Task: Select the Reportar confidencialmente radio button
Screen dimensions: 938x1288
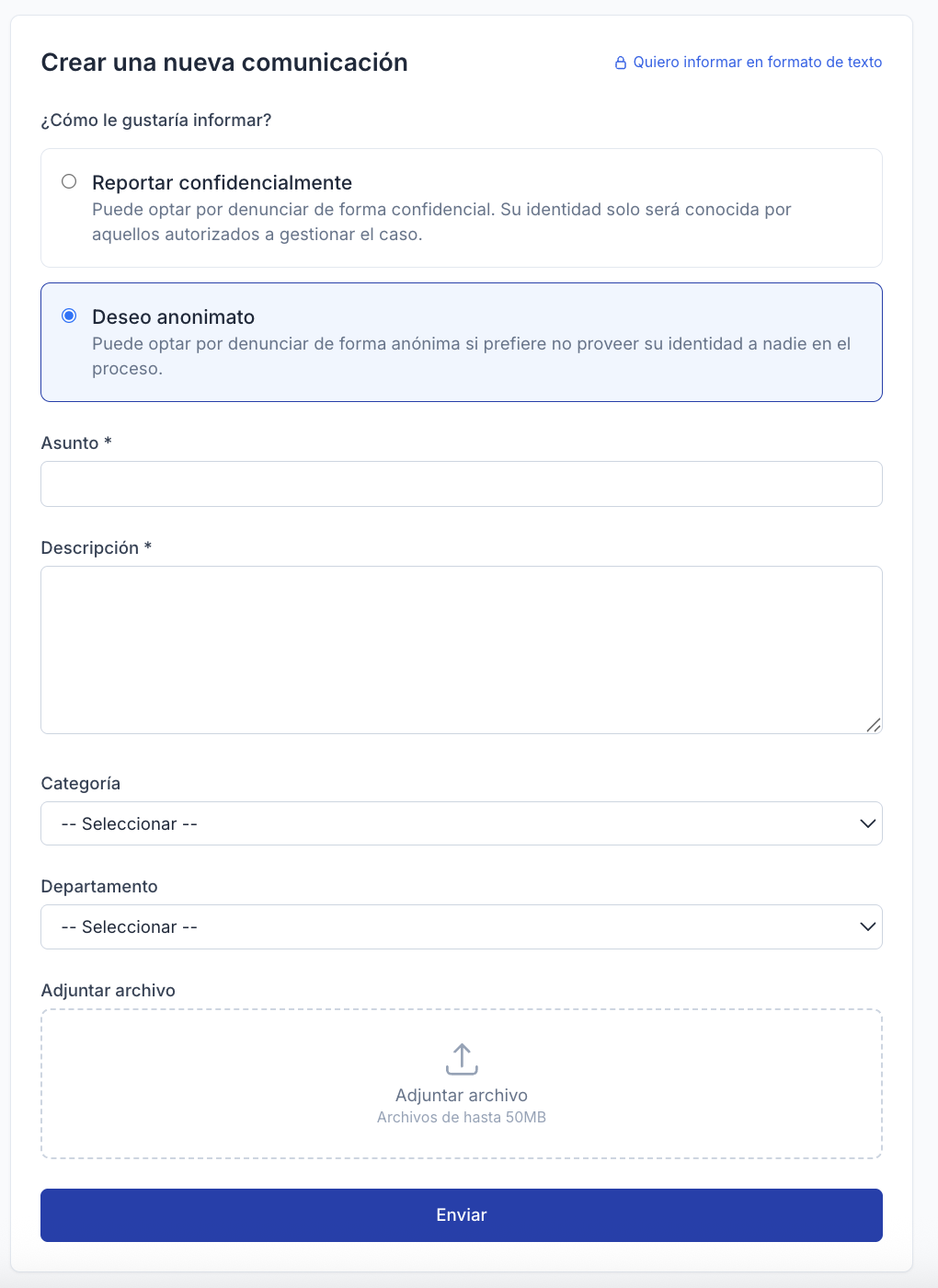Action: pyautogui.click(x=69, y=181)
